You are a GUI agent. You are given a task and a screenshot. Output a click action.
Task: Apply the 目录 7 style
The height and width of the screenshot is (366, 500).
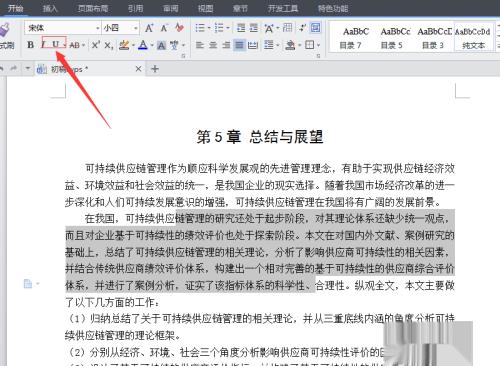click(x=350, y=38)
